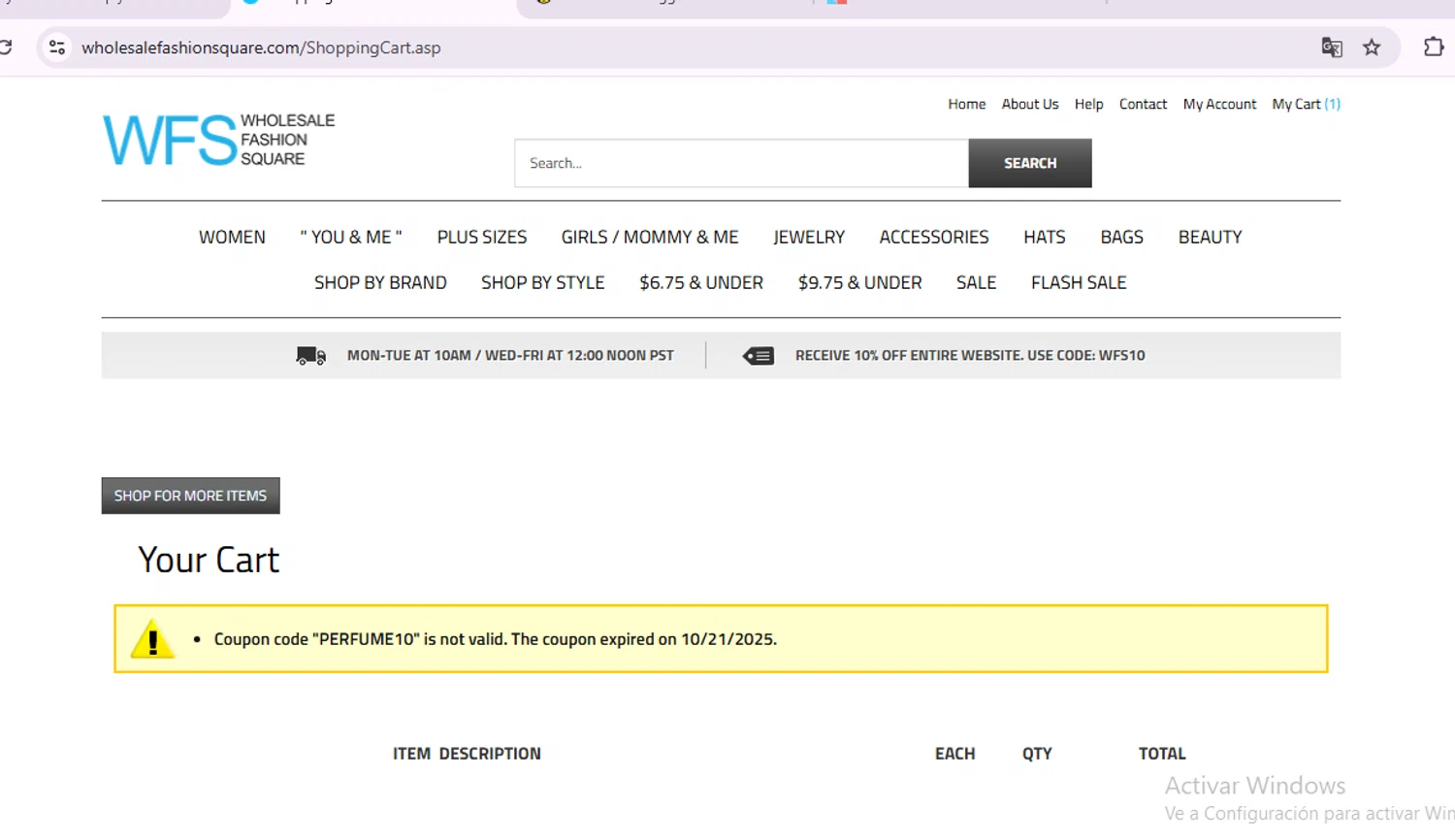Open site information icon in address bar
Image resolution: width=1455 pixels, height=840 pixels.
click(57, 47)
